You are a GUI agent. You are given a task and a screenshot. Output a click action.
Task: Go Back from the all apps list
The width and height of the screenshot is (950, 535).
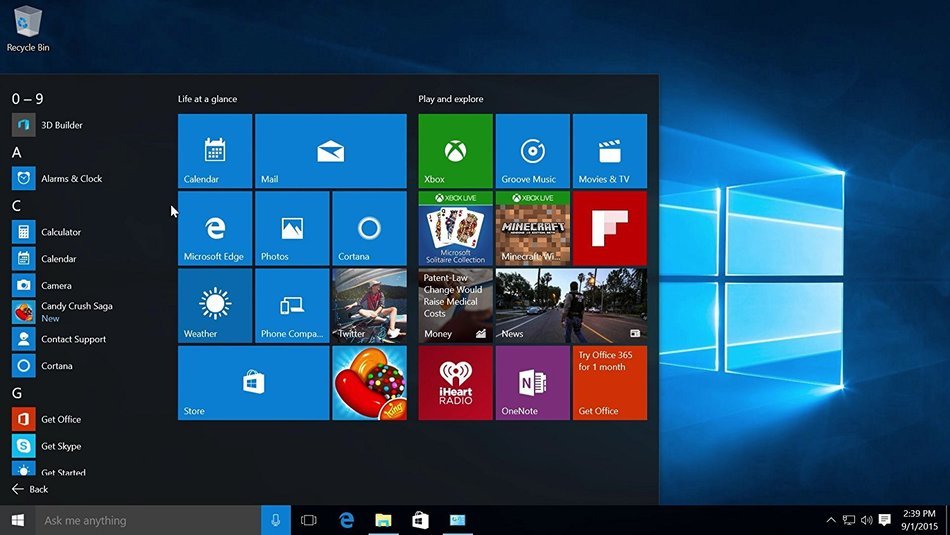point(30,489)
